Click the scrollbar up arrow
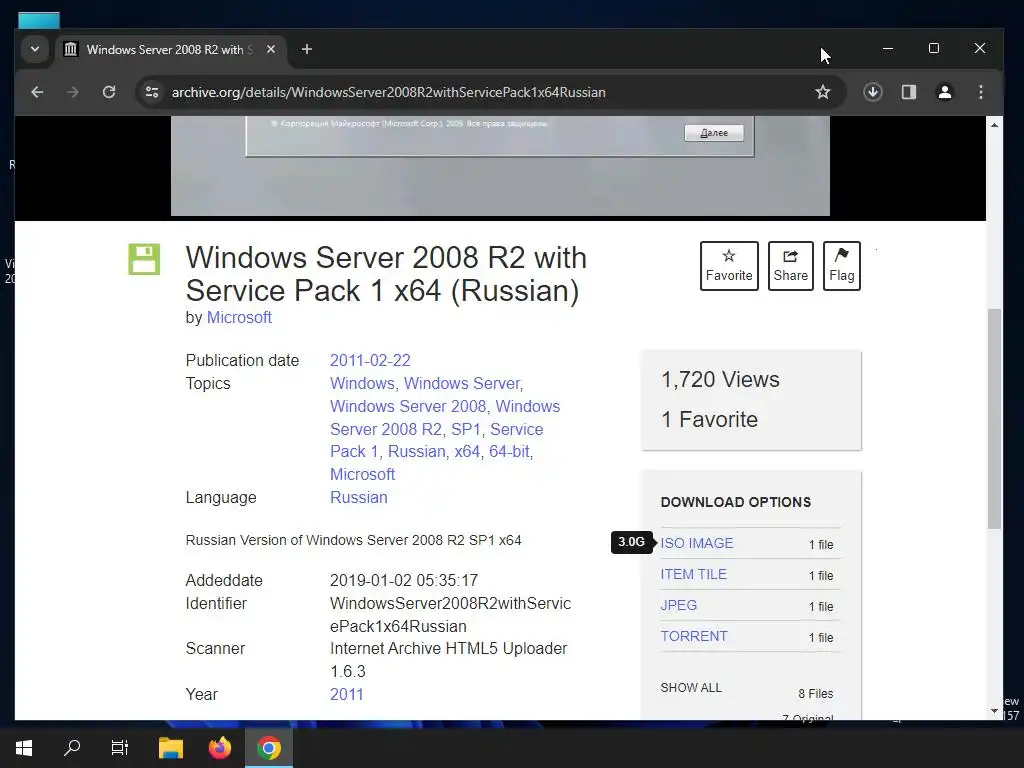 pyautogui.click(x=994, y=124)
